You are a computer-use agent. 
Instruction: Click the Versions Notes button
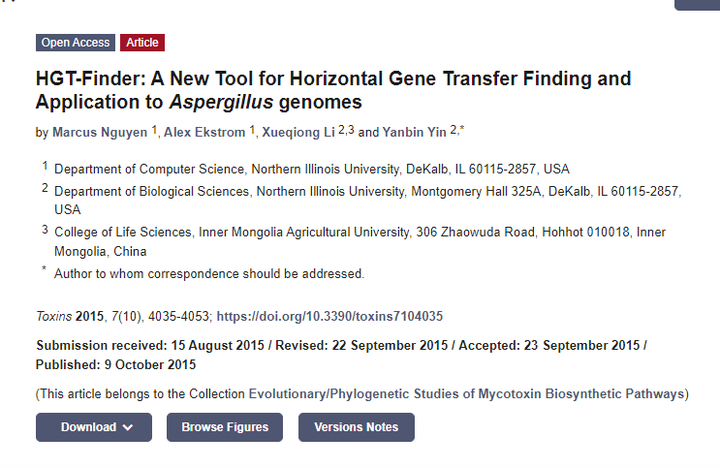(356, 427)
